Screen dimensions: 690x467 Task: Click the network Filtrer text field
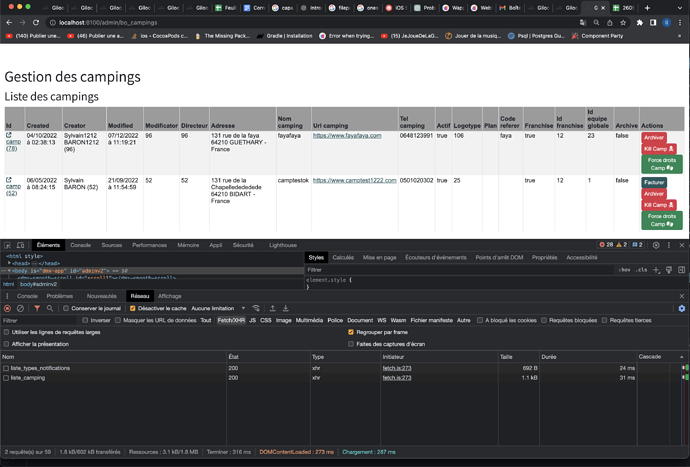(x=39, y=320)
